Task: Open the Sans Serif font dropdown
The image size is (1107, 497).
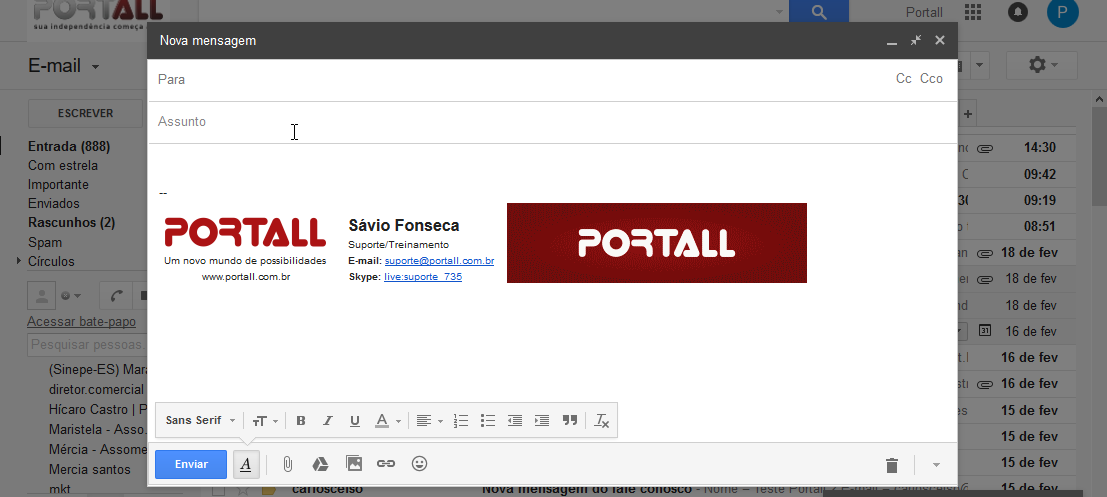Action: pos(201,421)
